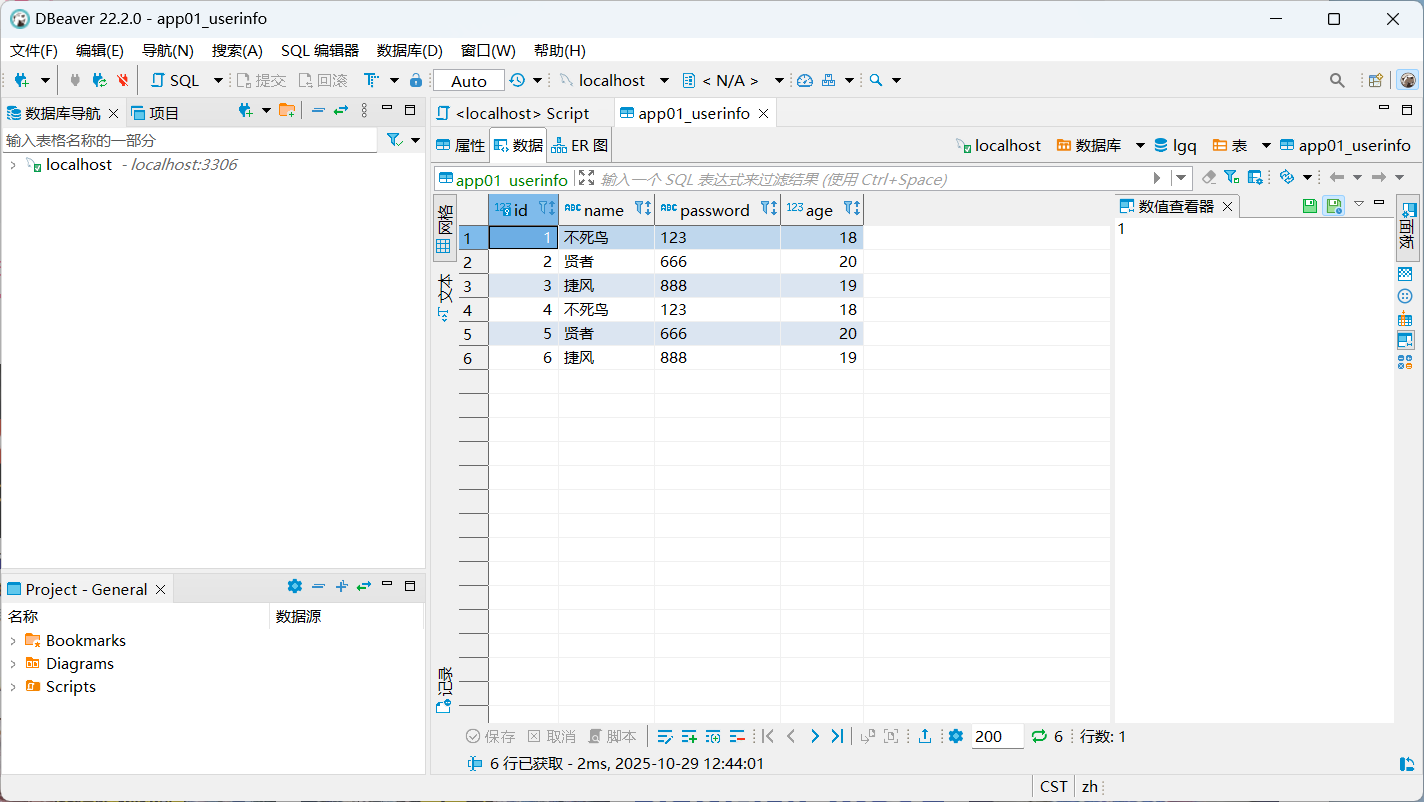Screen dimensions: 1424x802
Task: Select the cell 贤者 in row 2
Action: [x=606, y=262]
